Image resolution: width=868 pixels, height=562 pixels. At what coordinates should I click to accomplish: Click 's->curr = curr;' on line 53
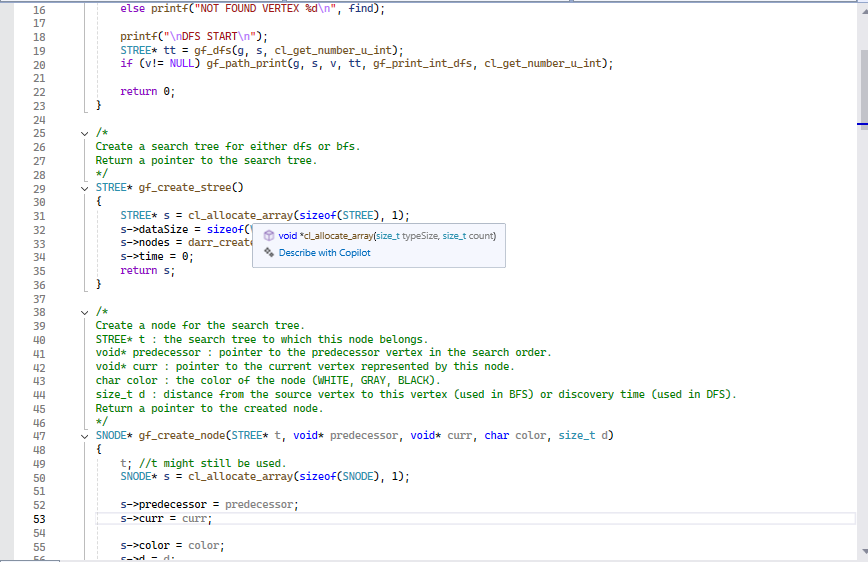coord(166,518)
